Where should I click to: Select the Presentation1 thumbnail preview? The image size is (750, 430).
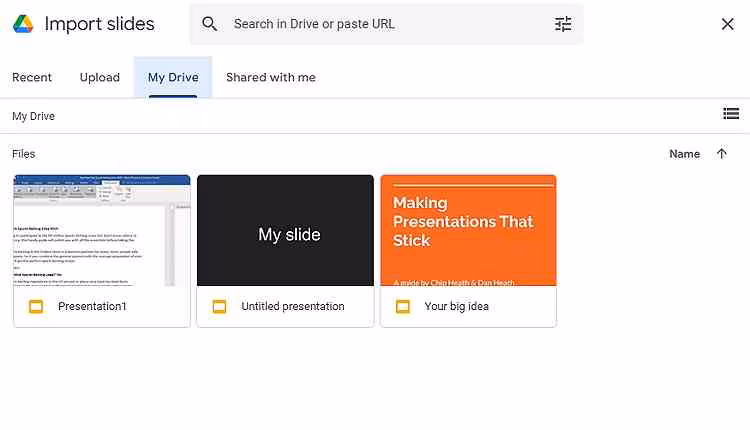point(102,230)
